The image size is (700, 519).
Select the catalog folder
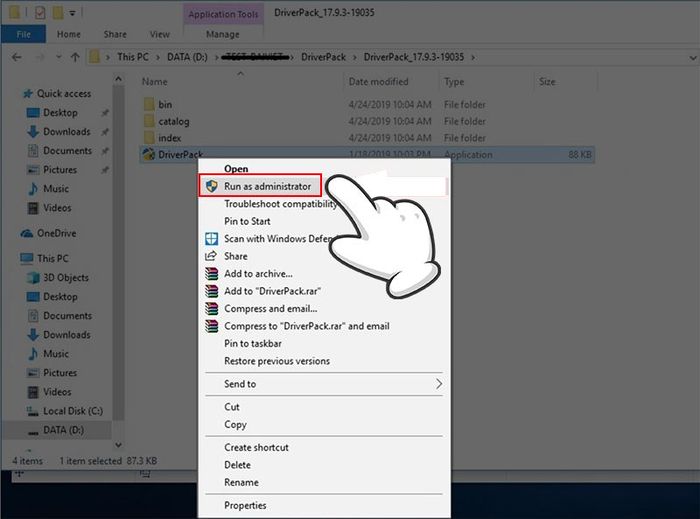(174, 121)
